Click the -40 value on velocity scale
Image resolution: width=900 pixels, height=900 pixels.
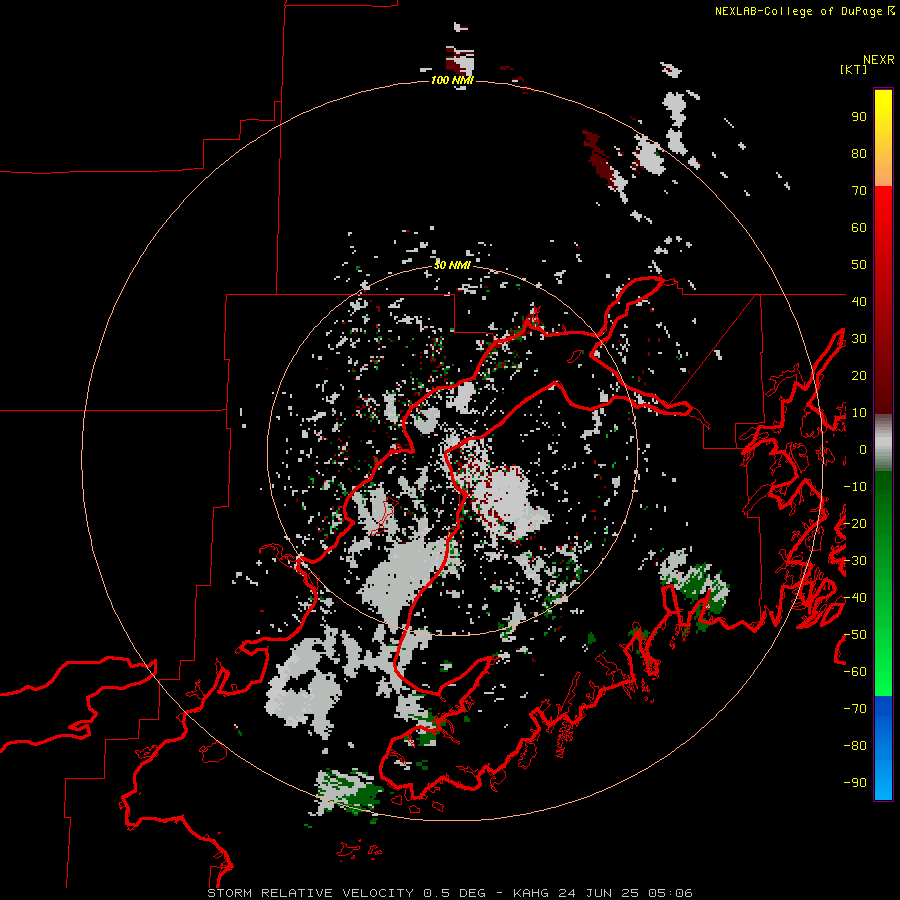tap(855, 598)
